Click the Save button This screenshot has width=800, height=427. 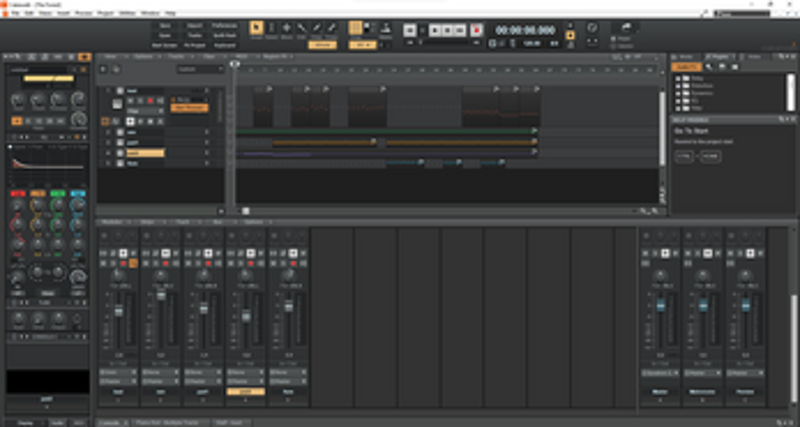point(165,26)
